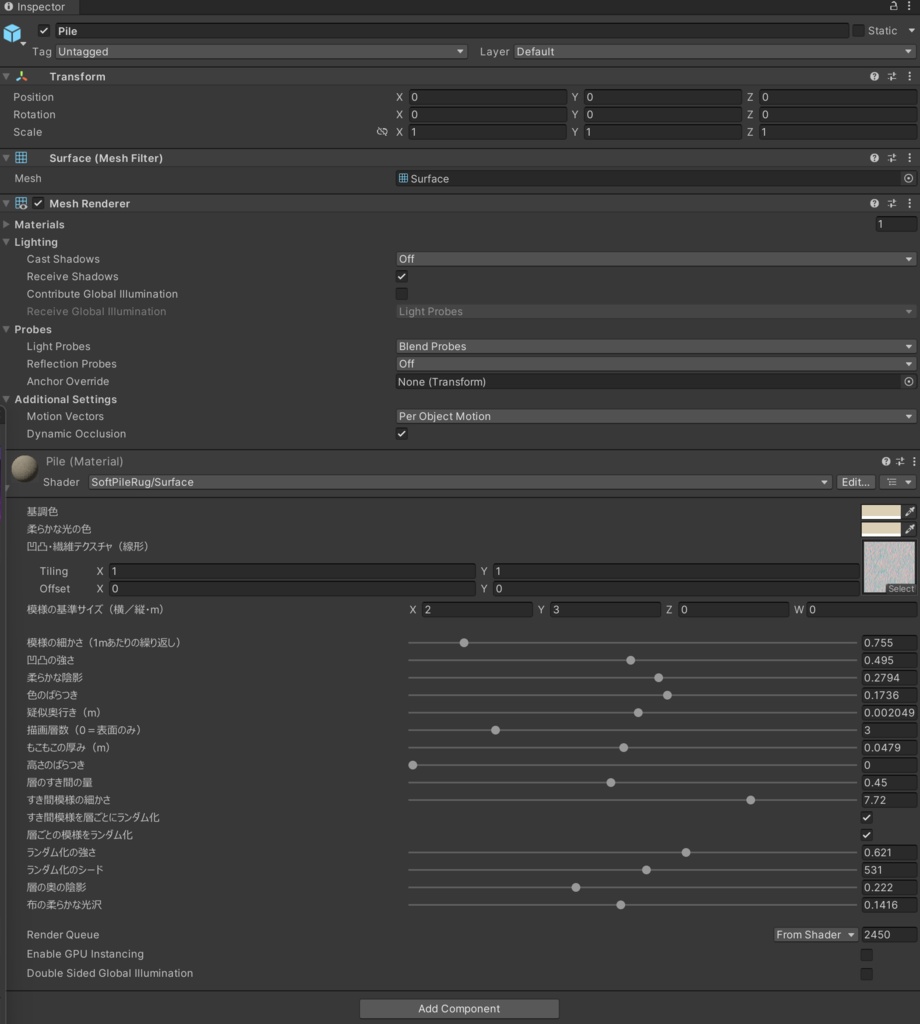Open Mesh Filter help icon
Image resolution: width=920 pixels, height=1024 pixels.
(x=874, y=158)
